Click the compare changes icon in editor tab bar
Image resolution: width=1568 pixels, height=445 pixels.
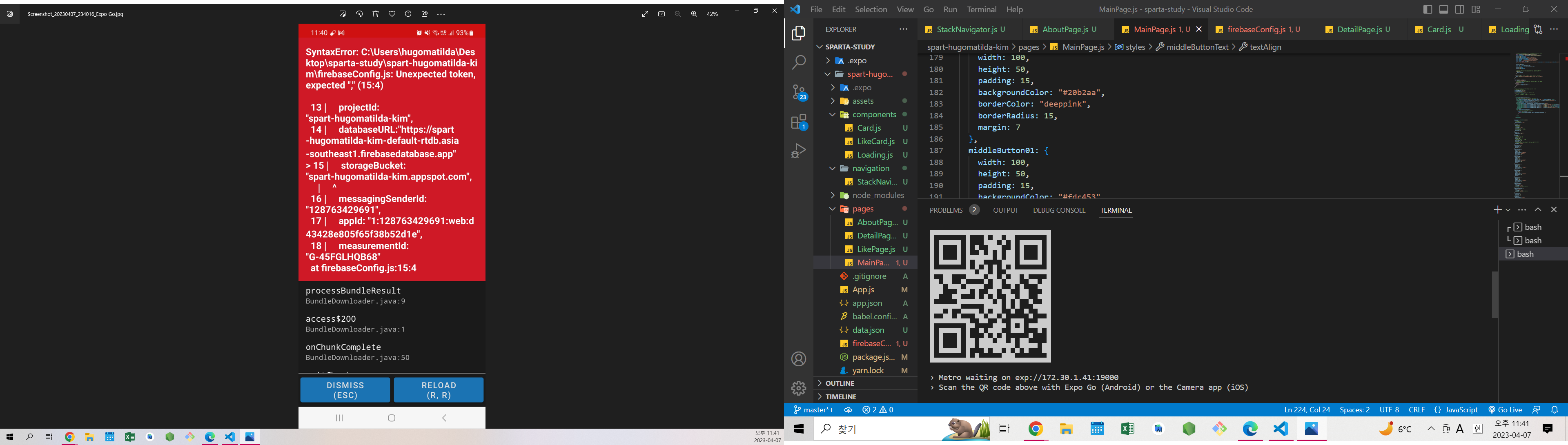[1538, 29]
